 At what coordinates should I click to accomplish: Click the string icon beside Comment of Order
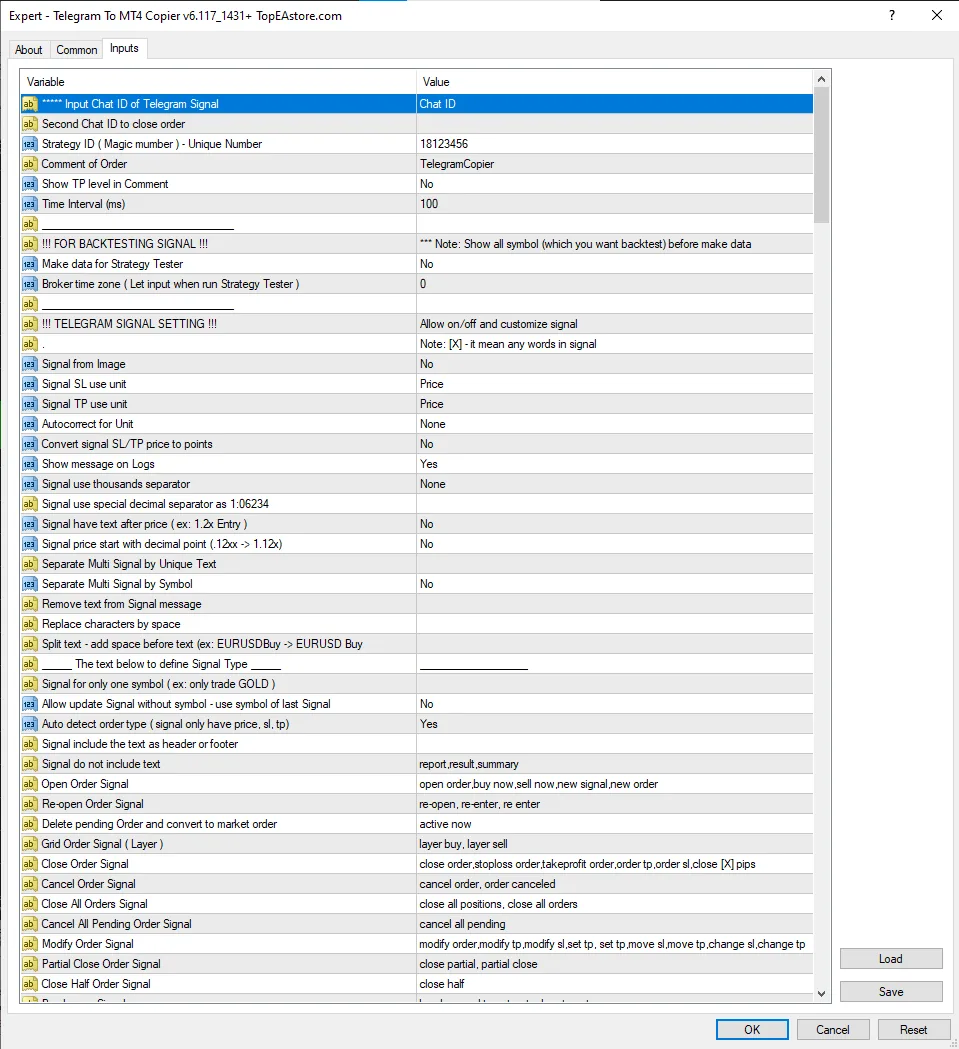tap(29, 164)
